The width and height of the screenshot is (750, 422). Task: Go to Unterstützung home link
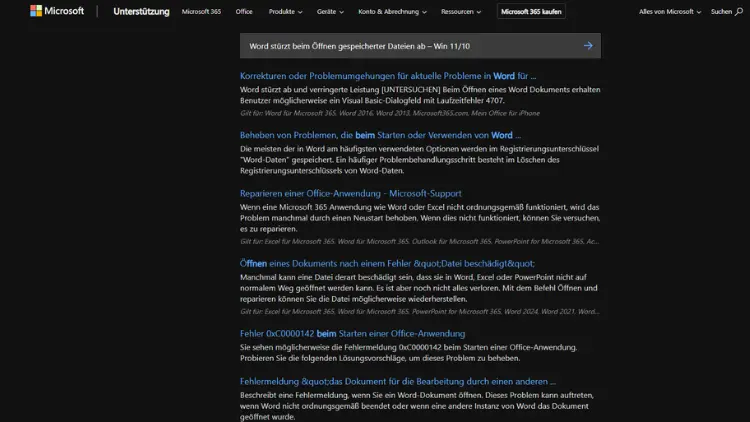click(141, 12)
